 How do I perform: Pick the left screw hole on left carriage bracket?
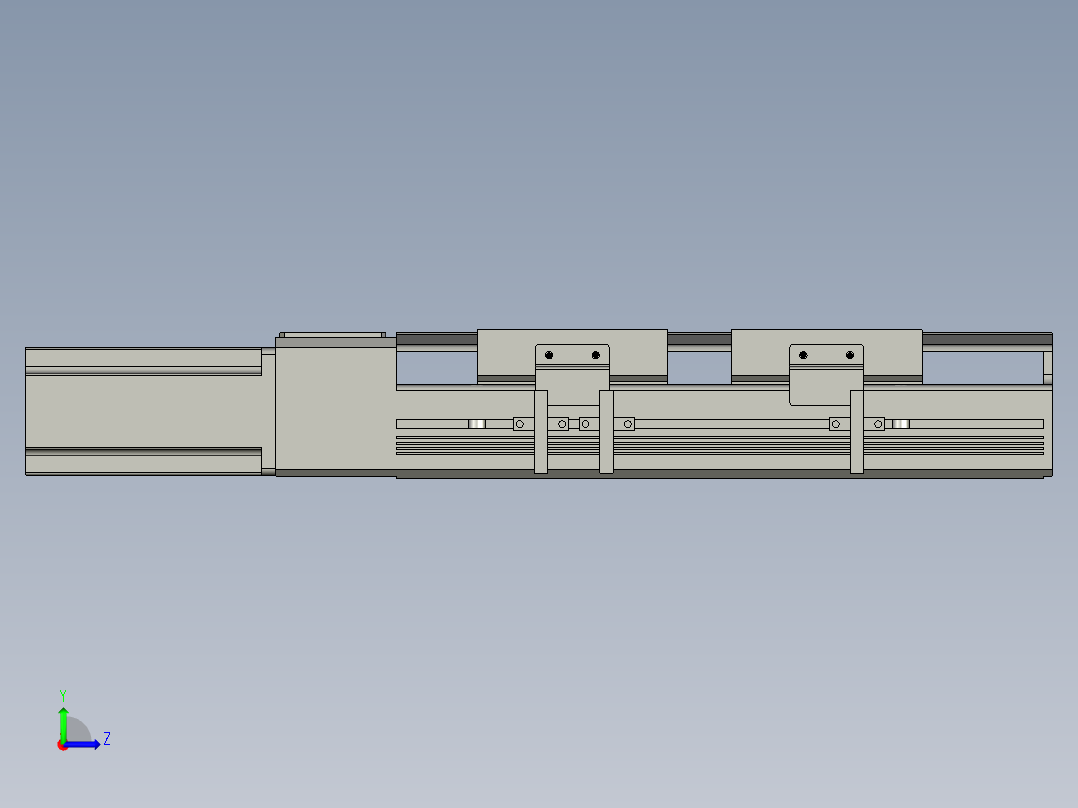[549, 355]
